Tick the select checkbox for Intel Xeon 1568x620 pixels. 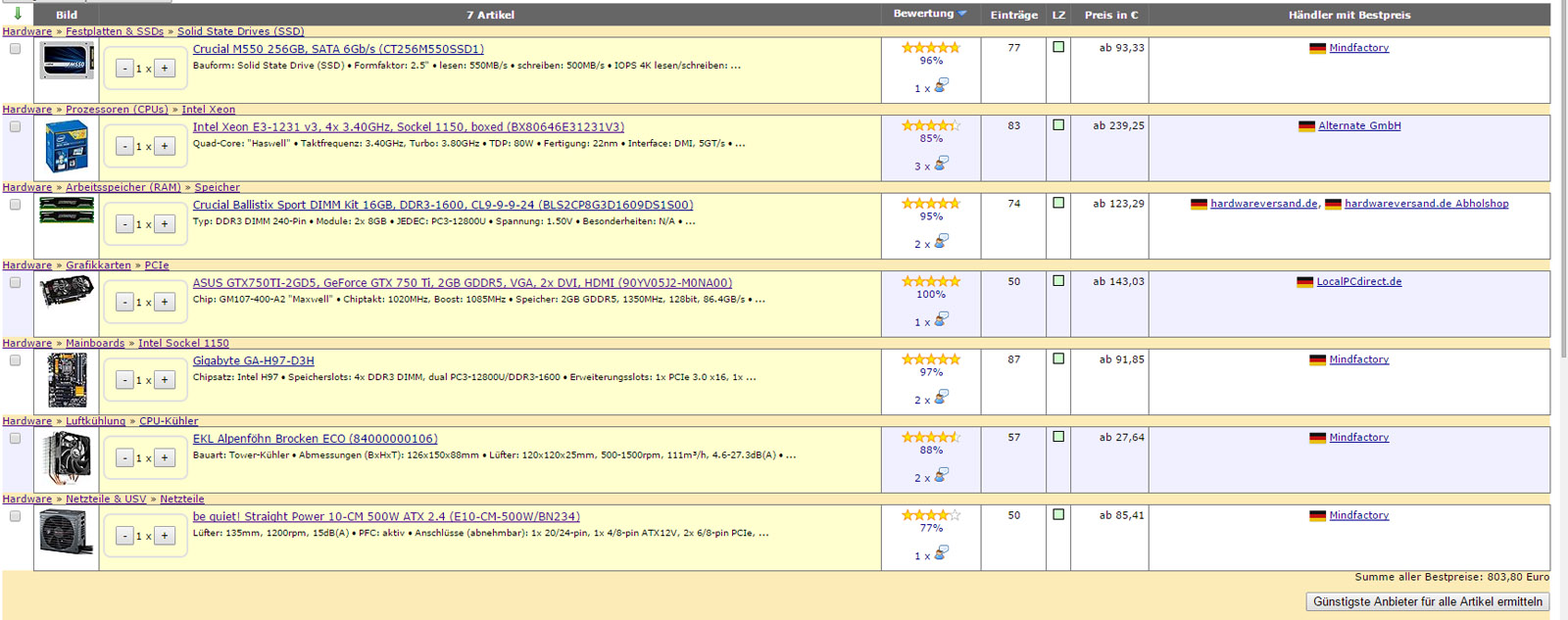15,126
